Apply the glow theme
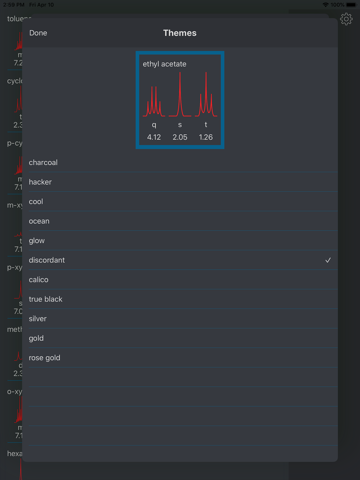The image size is (360, 480). click(x=180, y=241)
